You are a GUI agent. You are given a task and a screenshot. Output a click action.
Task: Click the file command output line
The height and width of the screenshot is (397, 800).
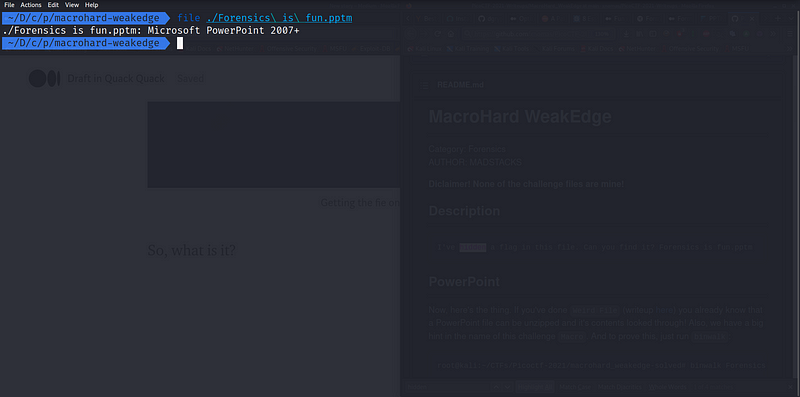[x=151, y=31]
